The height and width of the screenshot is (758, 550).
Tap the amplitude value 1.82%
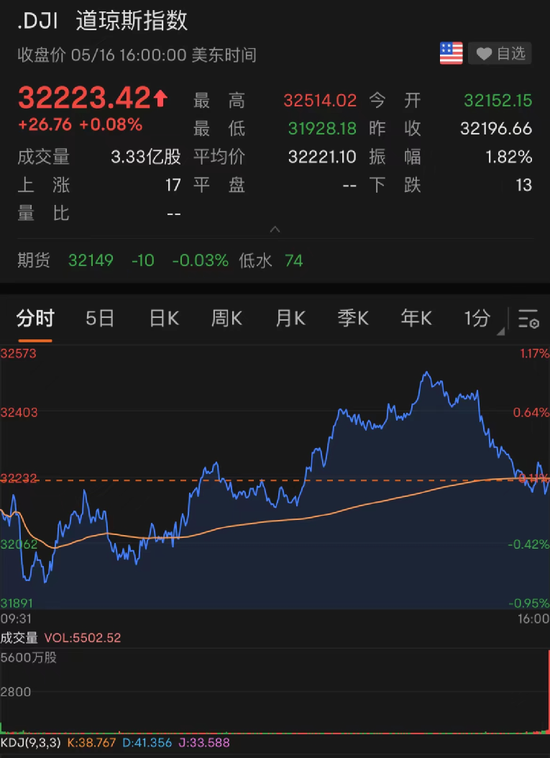(509, 157)
